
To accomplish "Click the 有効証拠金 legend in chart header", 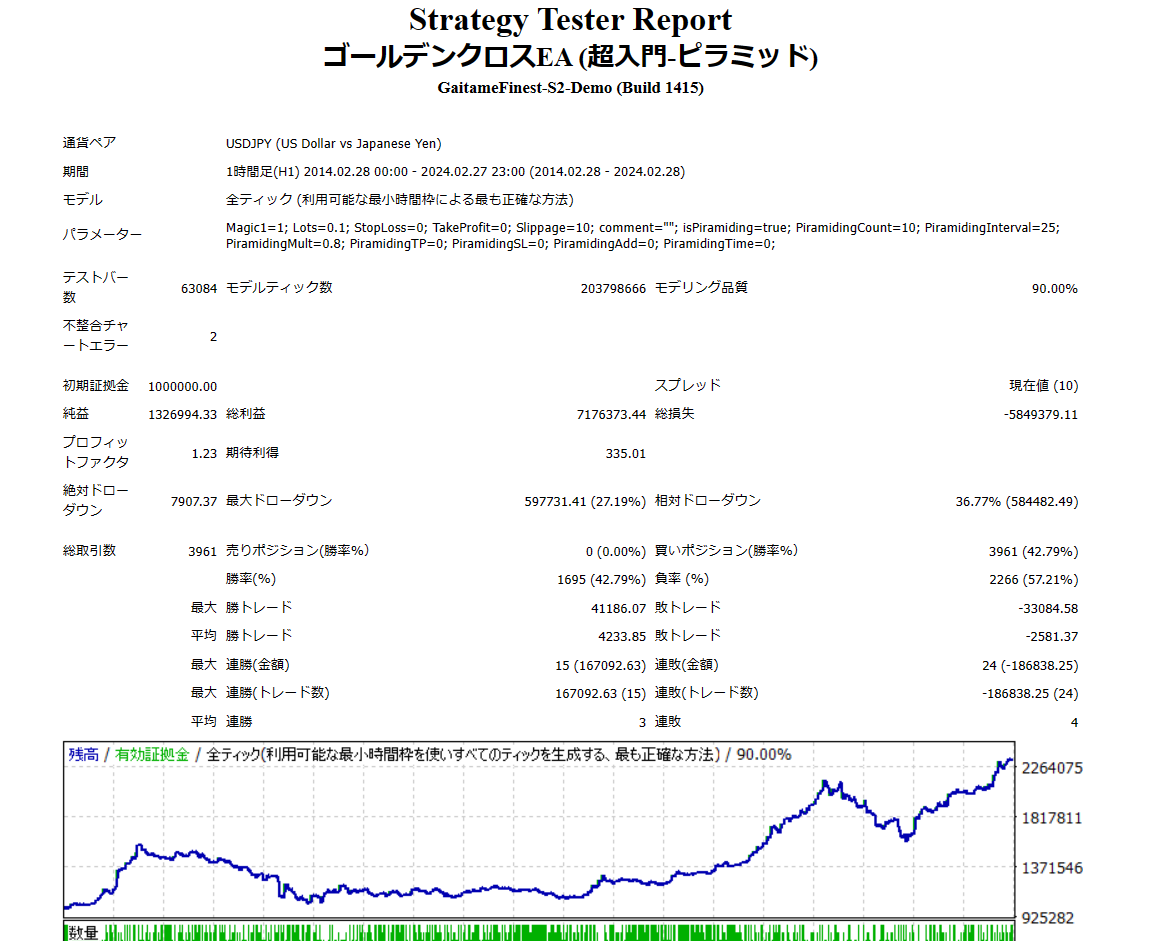I will [x=152, y=755].
